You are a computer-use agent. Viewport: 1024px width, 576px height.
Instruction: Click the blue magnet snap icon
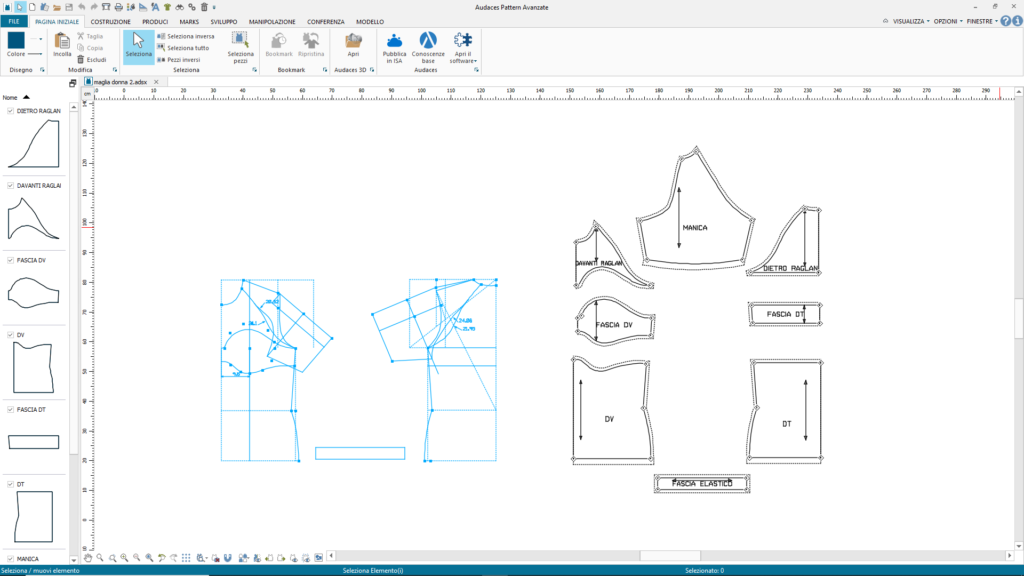click(227, 558)
